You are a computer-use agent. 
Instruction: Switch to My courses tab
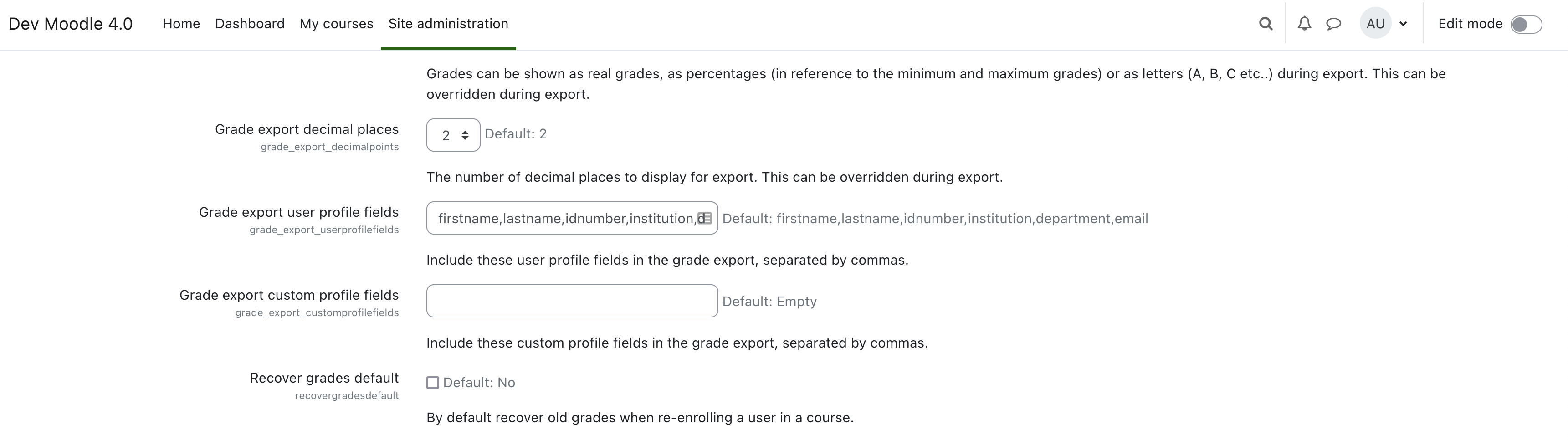click(x=337, y=24)
